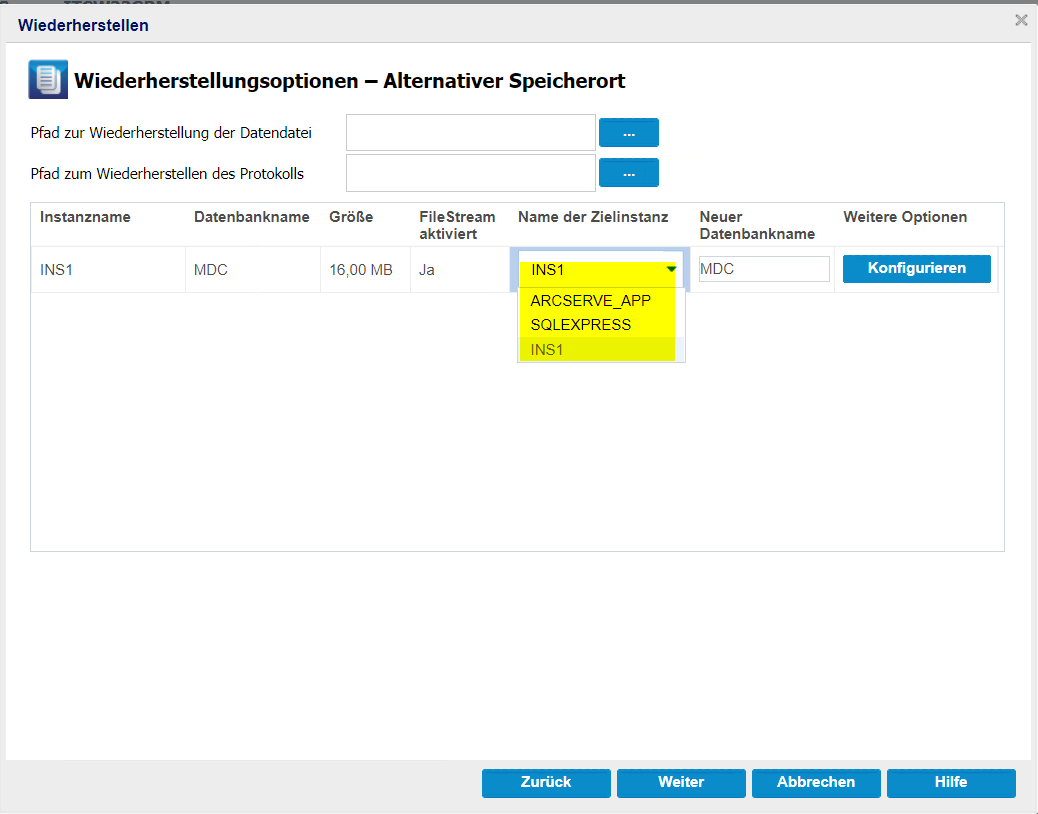The height and width of the screenshot is (814, 1038).
Task: Click the restore options document icon
Action: [47, 81]
